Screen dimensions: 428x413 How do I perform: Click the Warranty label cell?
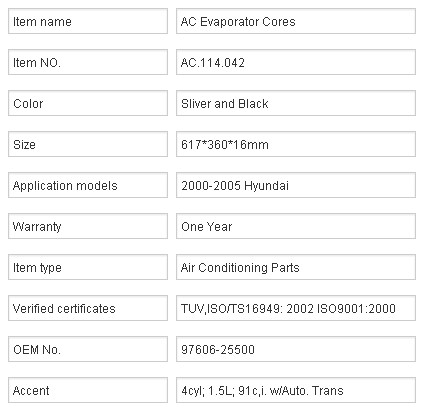click(88, 226)
